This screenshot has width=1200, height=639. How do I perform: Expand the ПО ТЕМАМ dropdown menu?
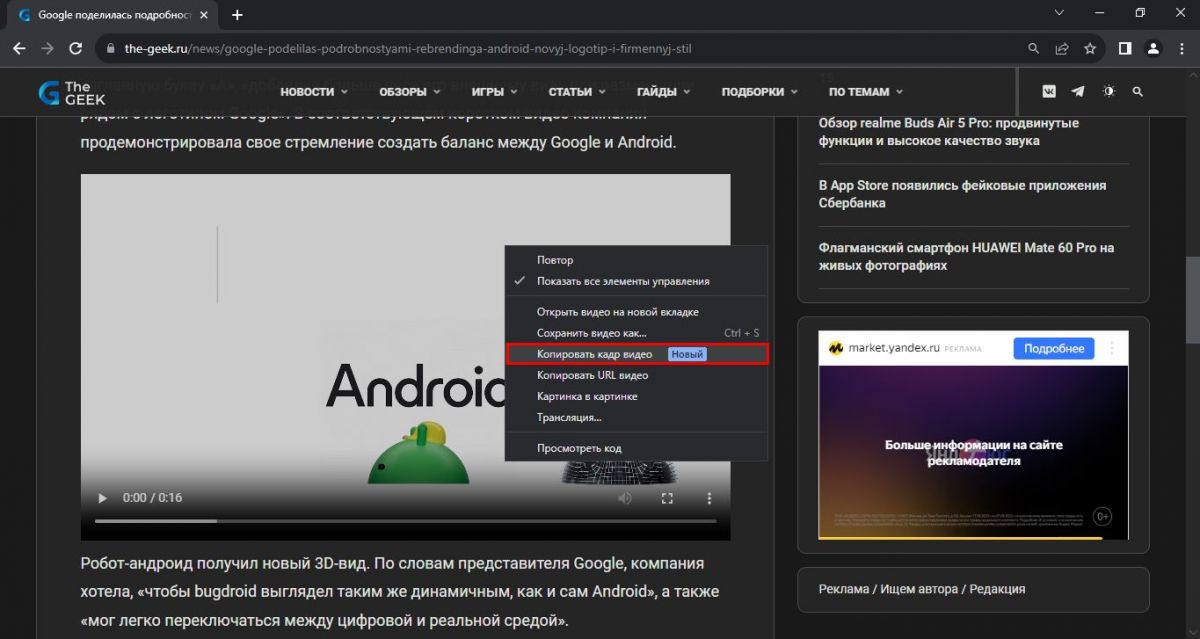coord(865,92)
